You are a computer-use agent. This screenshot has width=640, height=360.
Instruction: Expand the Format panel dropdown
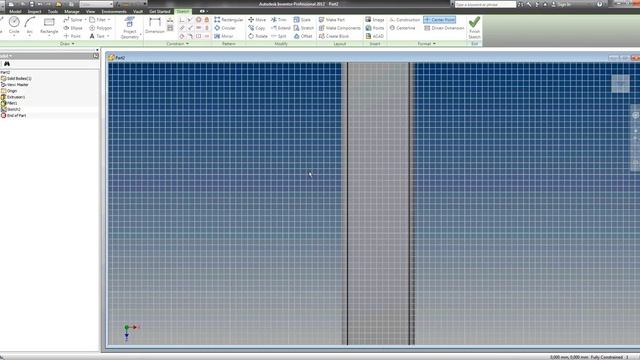coord(427,44)
